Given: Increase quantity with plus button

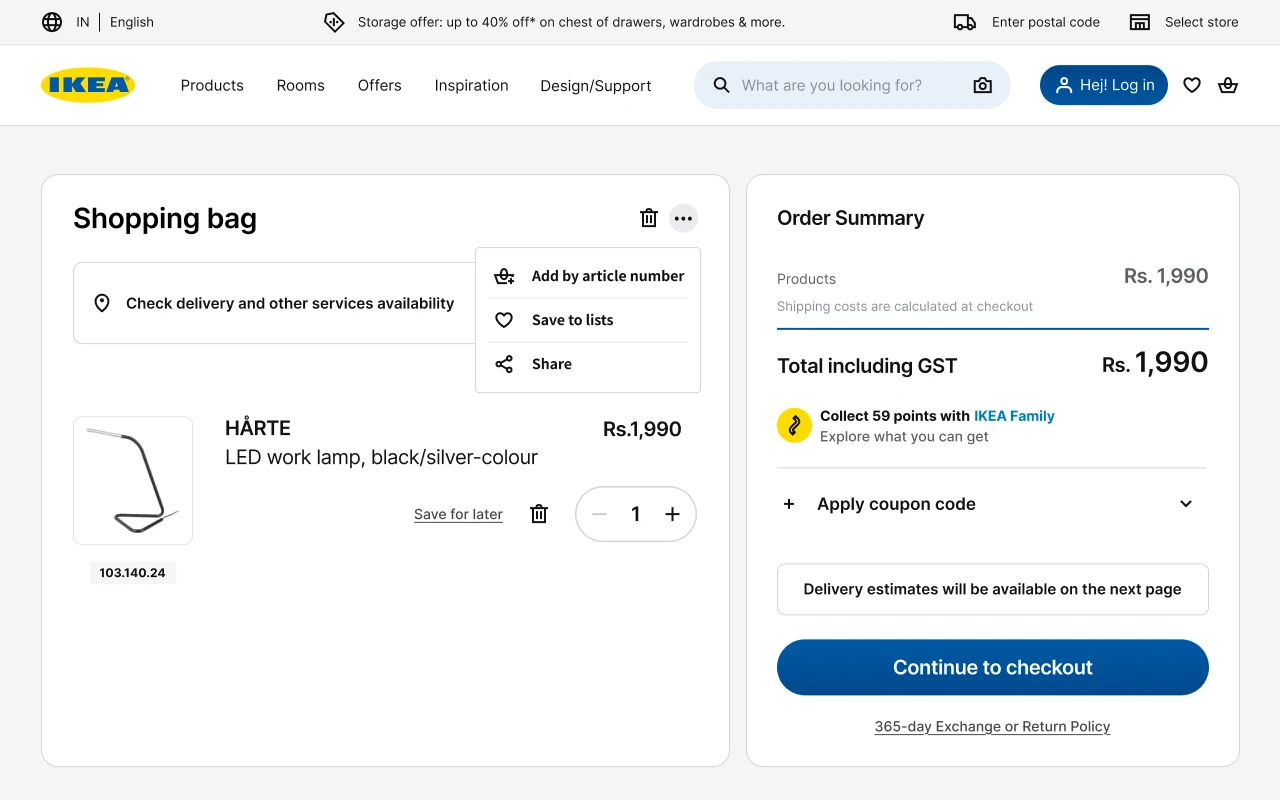Looking at the screenshot, I should tap(672, 514).
